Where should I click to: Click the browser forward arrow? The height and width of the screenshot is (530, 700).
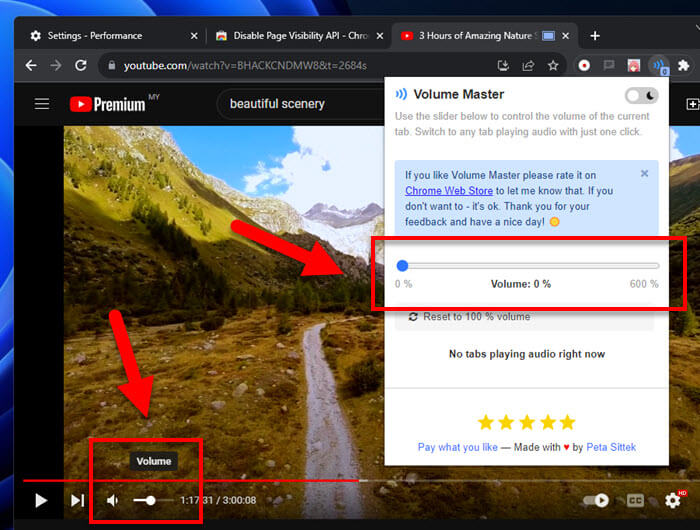coord(56,66)
